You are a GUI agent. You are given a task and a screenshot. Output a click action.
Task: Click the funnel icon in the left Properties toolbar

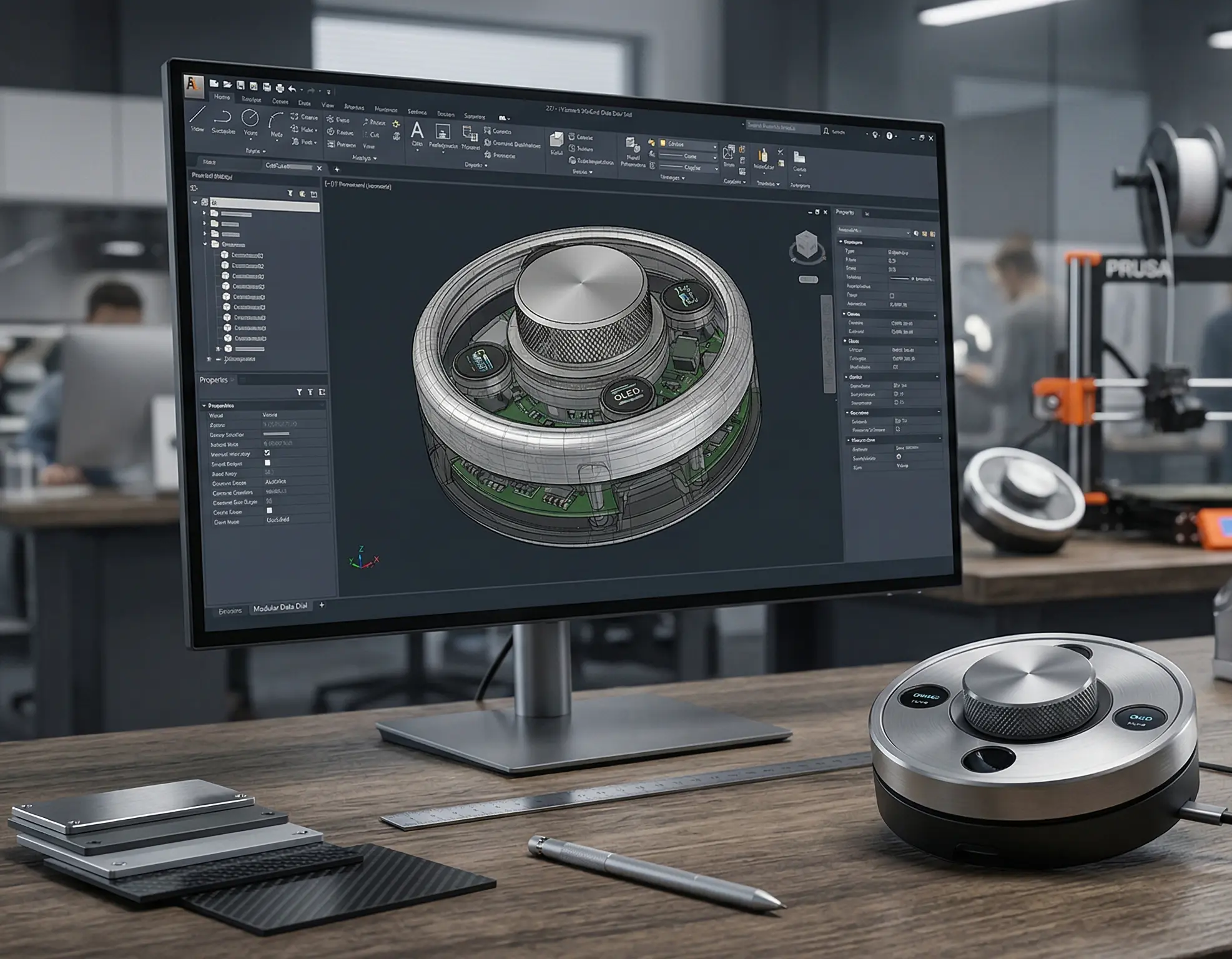click(299, 392)
